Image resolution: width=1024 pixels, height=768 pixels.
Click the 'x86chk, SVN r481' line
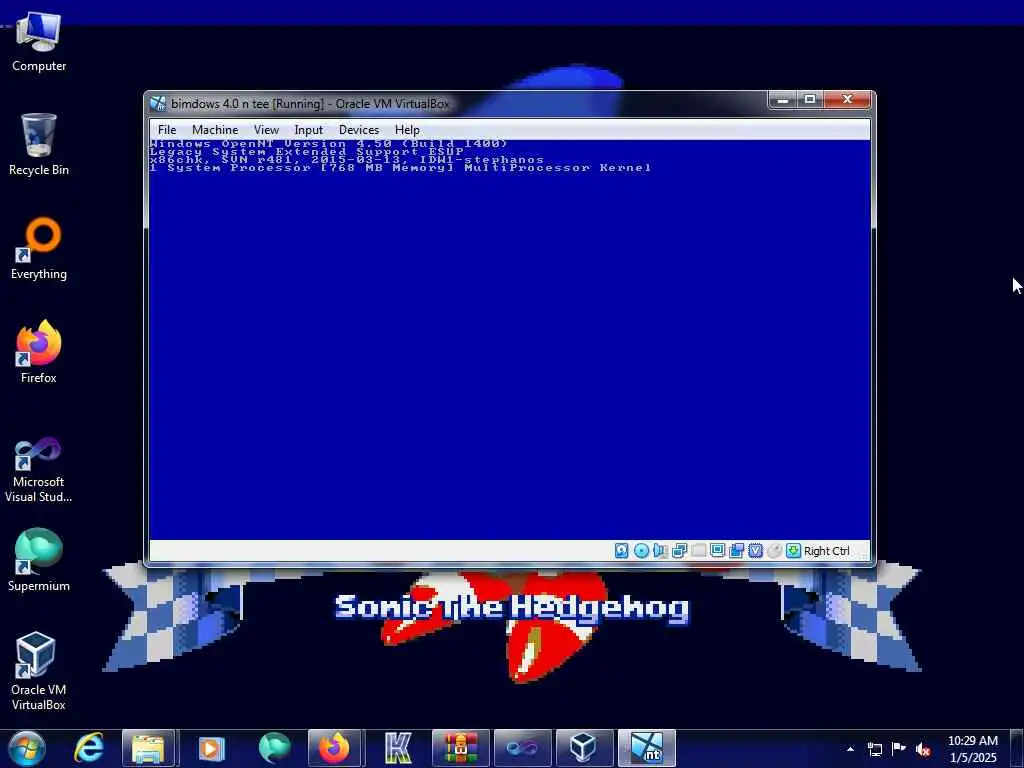[347, 159]
